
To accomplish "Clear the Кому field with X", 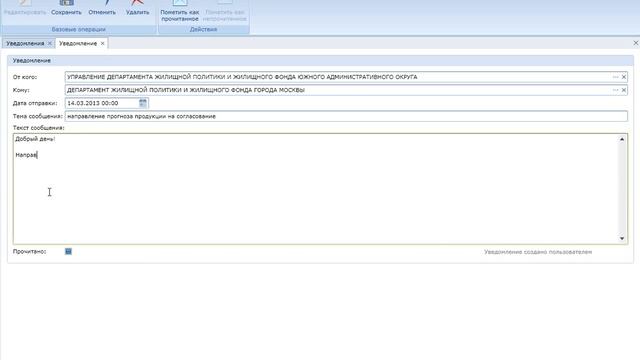I will tap(624, 90).
